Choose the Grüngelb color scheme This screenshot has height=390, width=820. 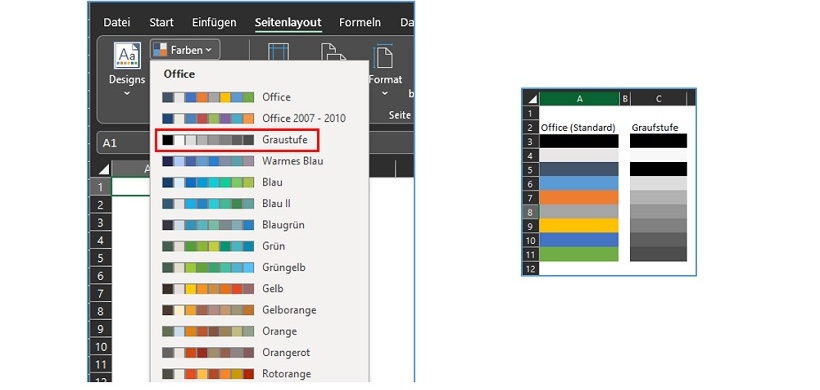click(x=260, y=267)
